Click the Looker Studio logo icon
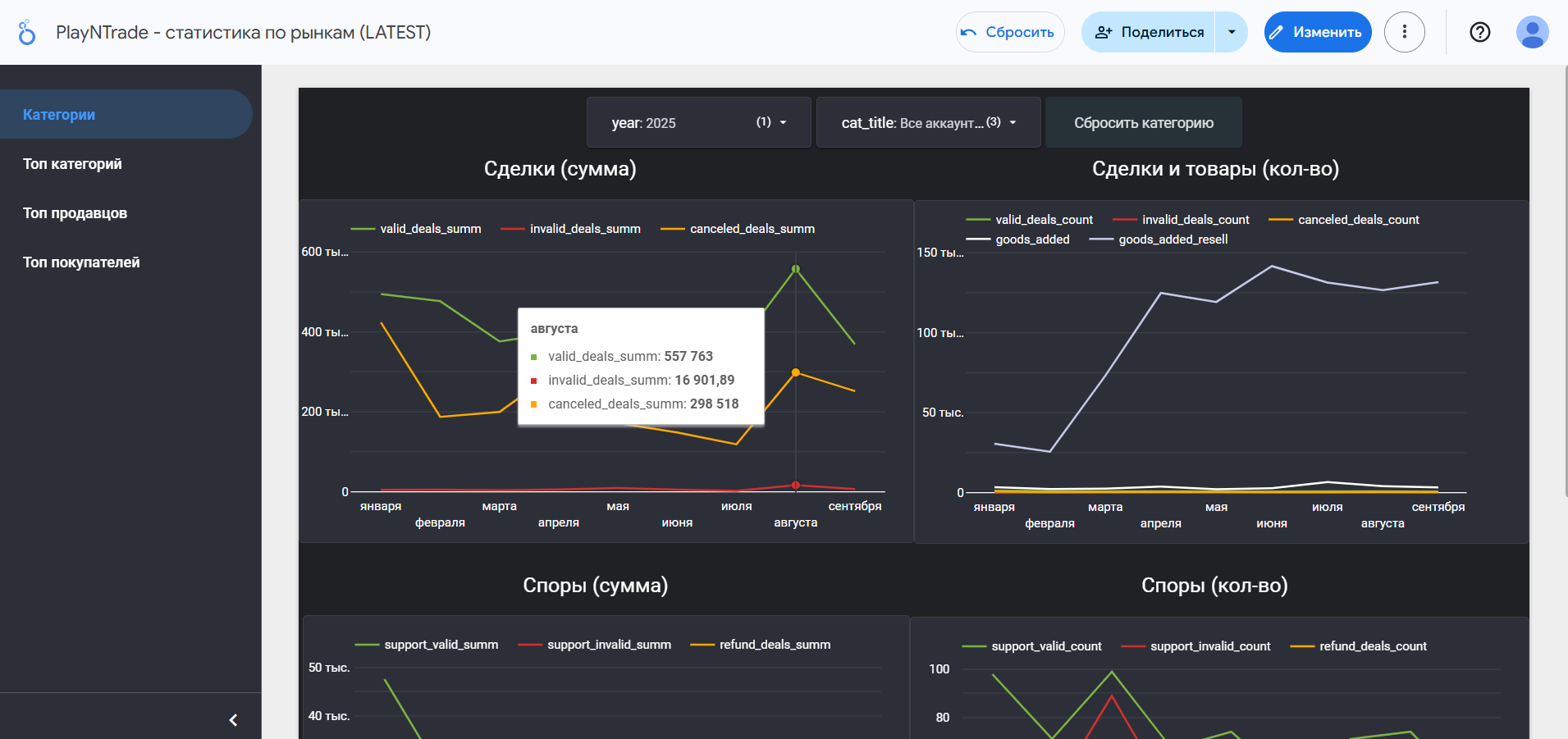 pyautogui.click(x=26, y=33)
